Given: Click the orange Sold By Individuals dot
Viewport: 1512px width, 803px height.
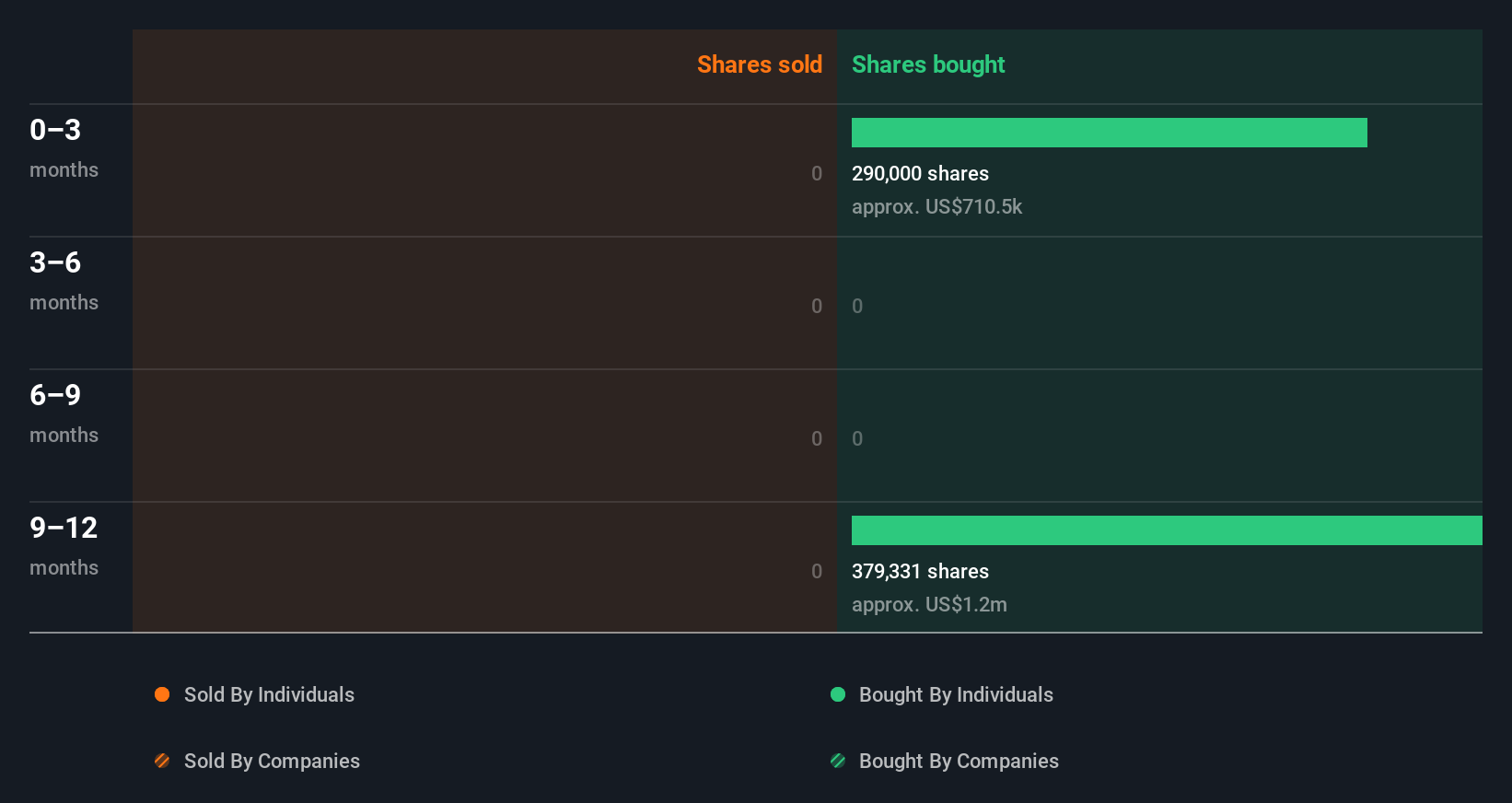Looking at the screenshot, I should point(162,694).
